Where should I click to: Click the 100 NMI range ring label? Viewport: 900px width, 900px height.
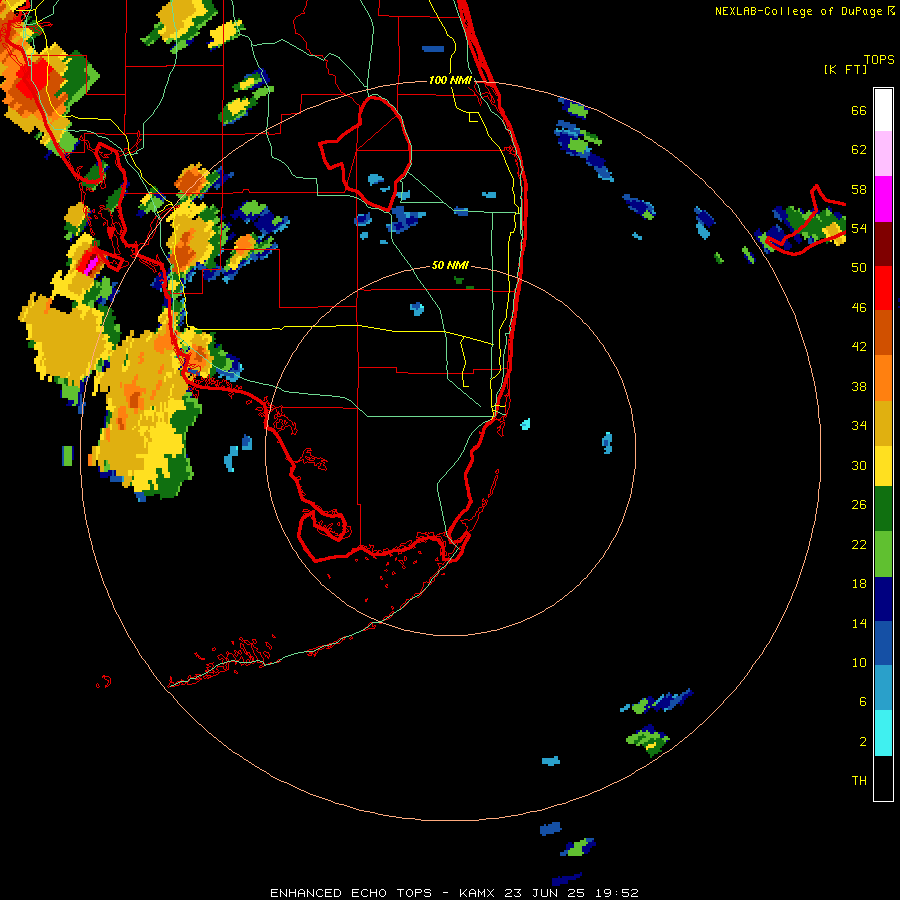(x=450, y=80)
